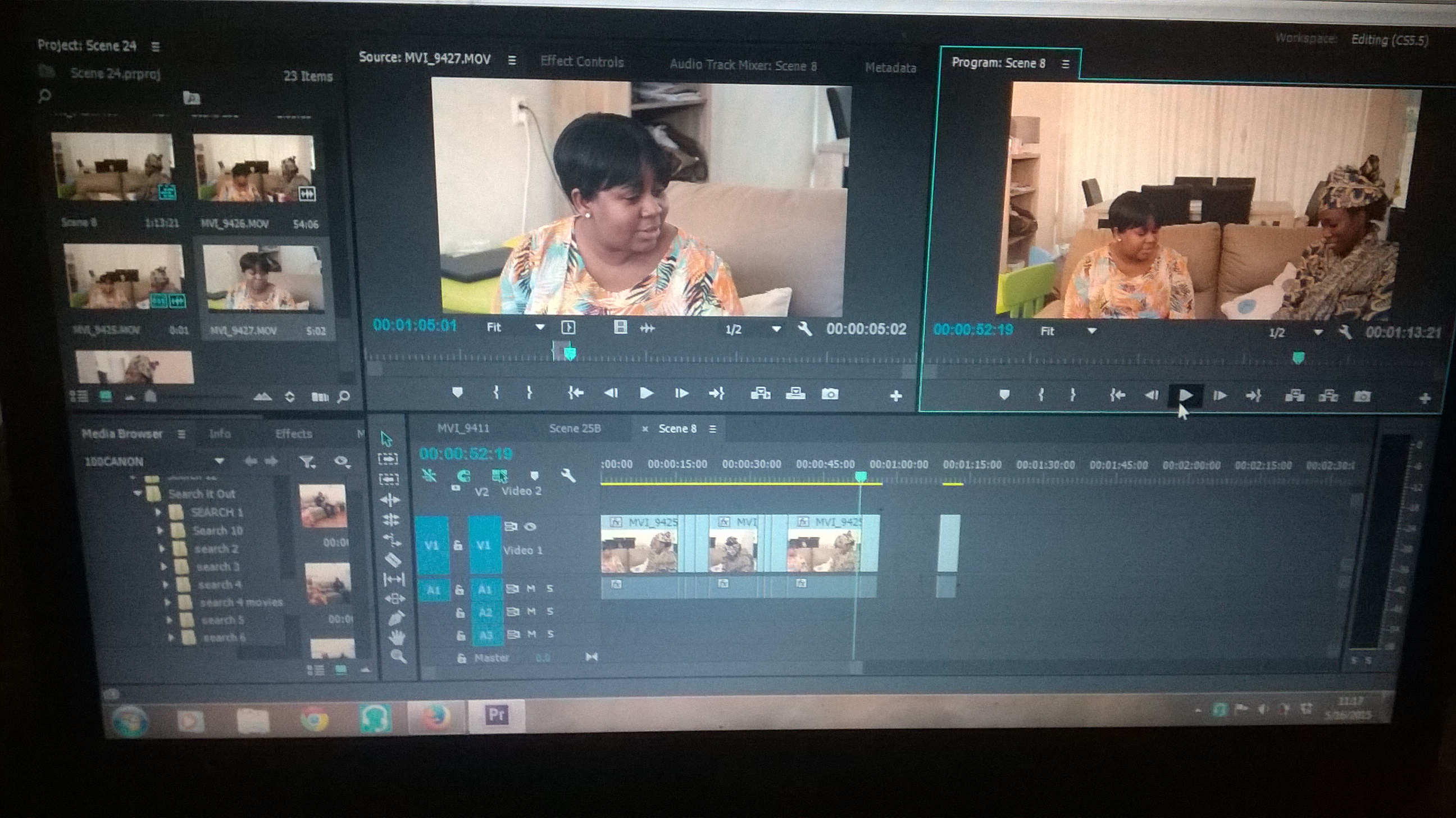Solo audio track A2

(550, 612)
